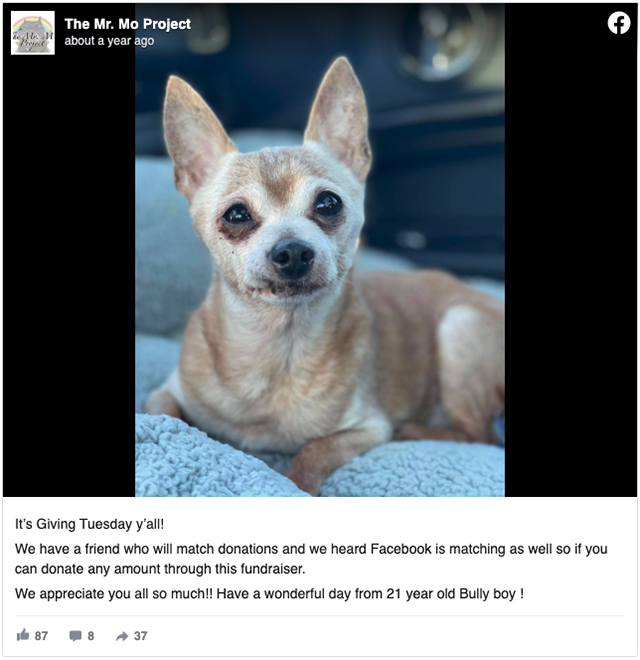Click the 'It's Giving Tuesday y'all!' text

pyautogui.click(x=89, y=524)
